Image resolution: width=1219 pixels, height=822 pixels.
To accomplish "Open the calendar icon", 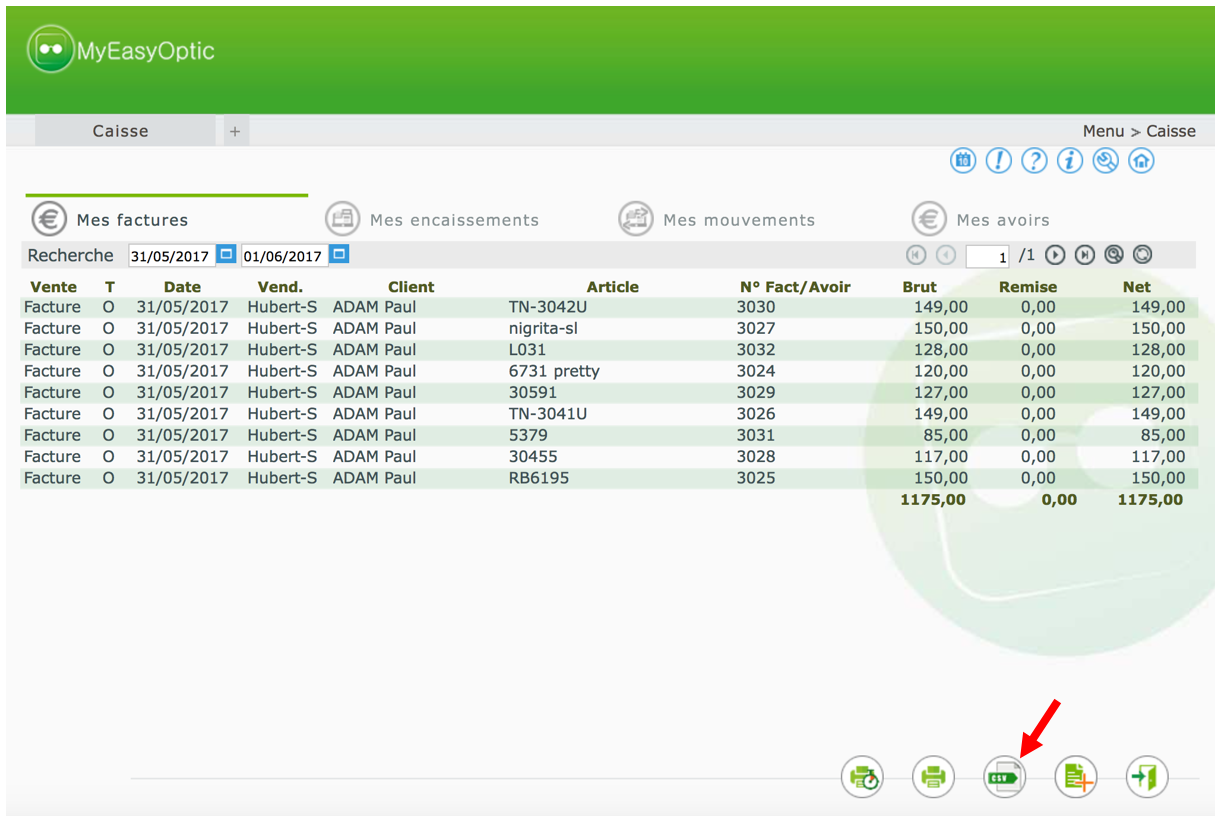I will coord(963,160).
